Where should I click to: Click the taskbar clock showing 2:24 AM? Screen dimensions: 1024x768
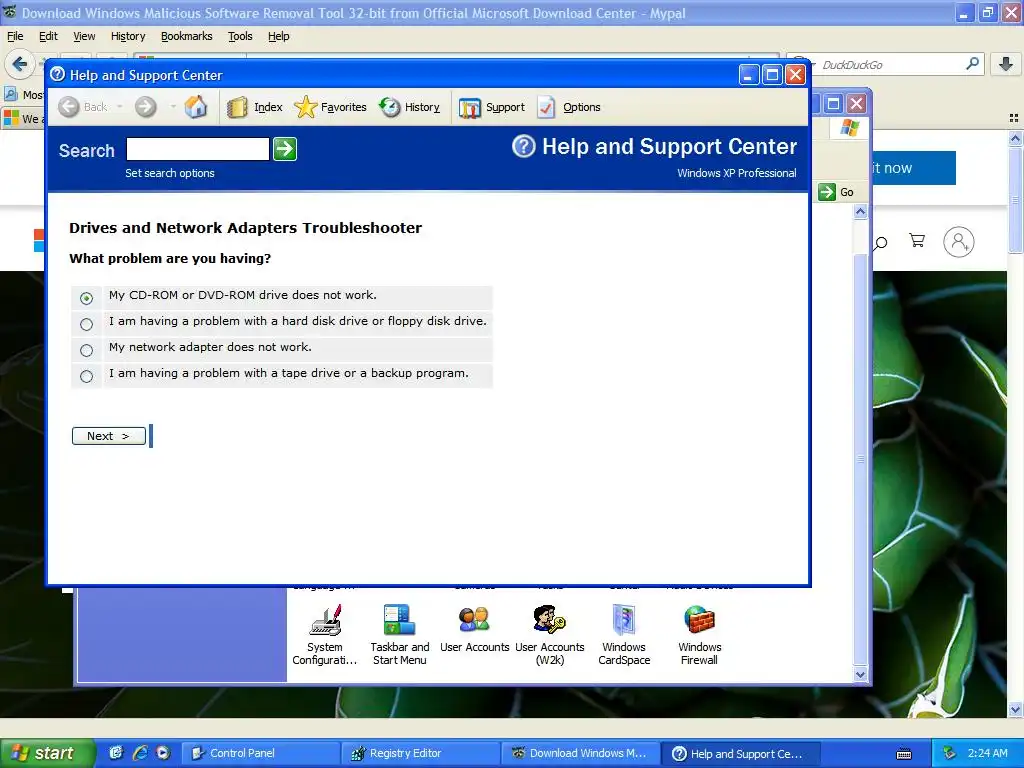987,754
